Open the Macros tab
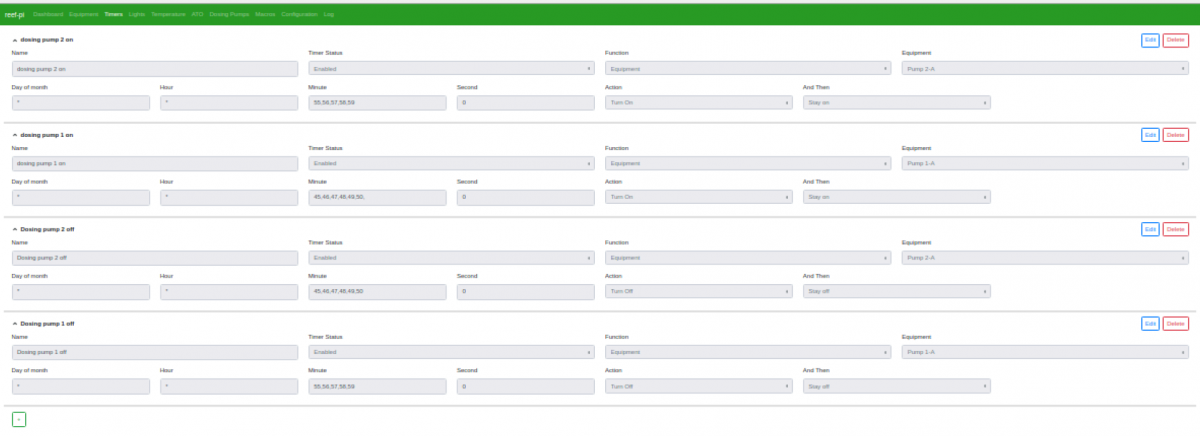The image size is (1200, 436). pyautogui.click(x=265, y=15)
